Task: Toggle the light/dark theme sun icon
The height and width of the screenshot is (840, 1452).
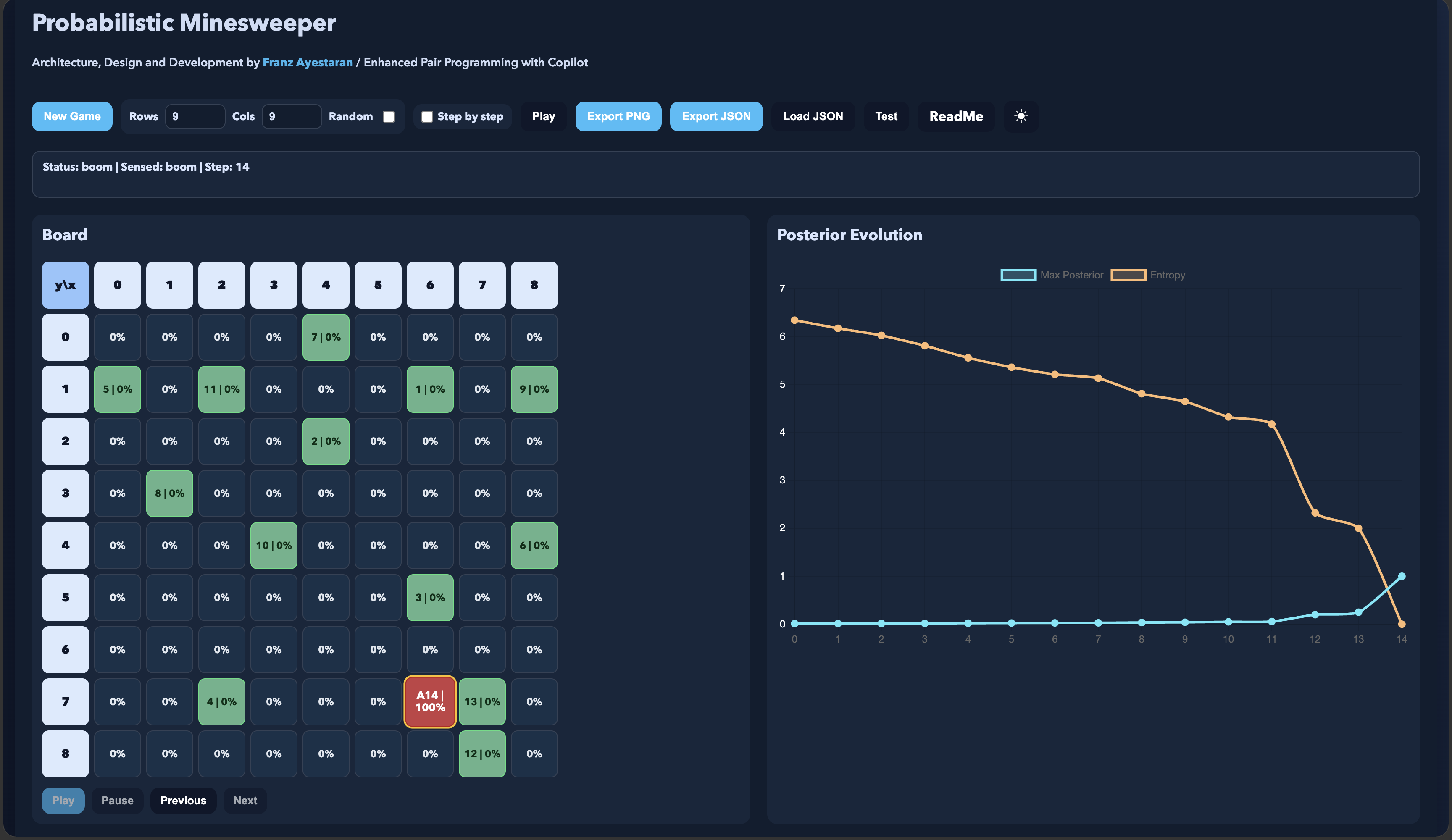Action: (x=1021, y=116)
